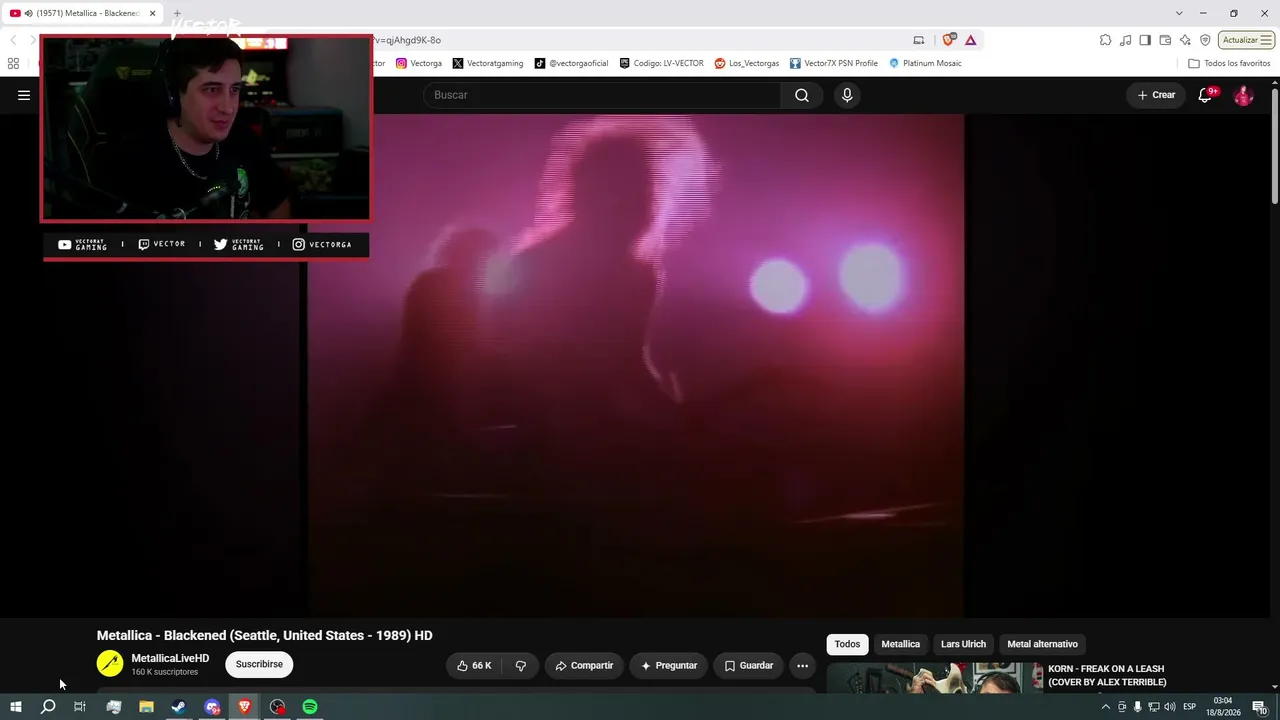
Task: Click the Metallica Blackened video player
Action: point(635,365)
